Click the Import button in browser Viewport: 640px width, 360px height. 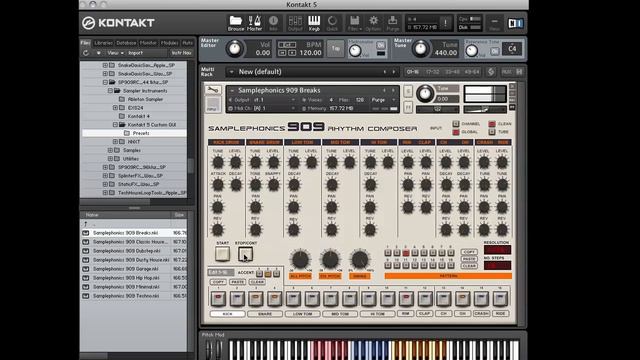pyautogui.click(x=136, y=53)
